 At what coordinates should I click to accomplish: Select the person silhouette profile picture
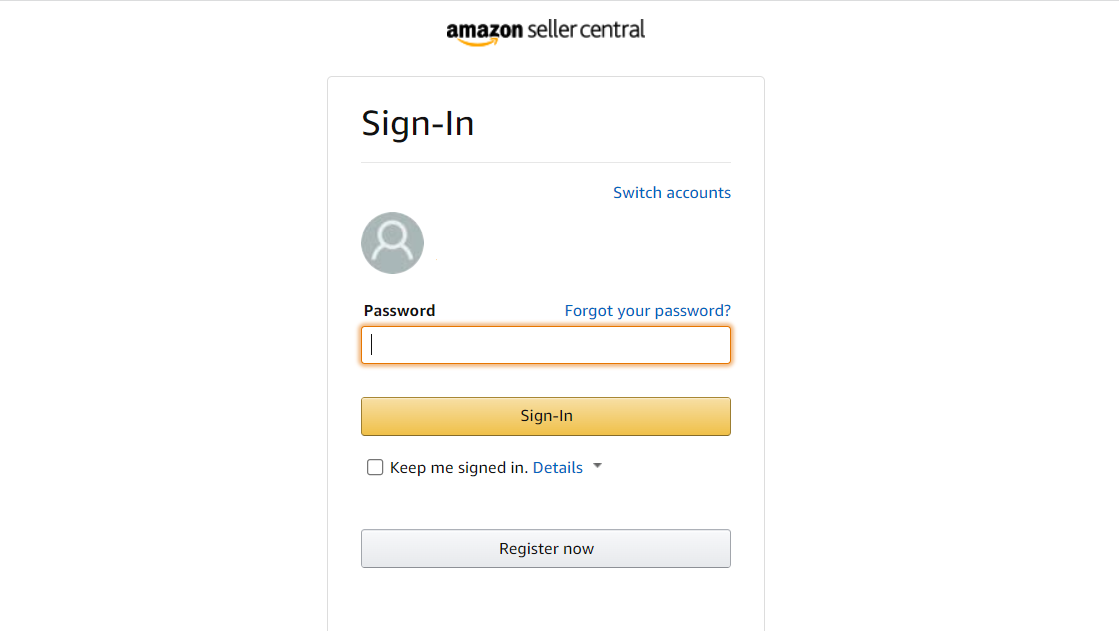click(x=393, y=243)
